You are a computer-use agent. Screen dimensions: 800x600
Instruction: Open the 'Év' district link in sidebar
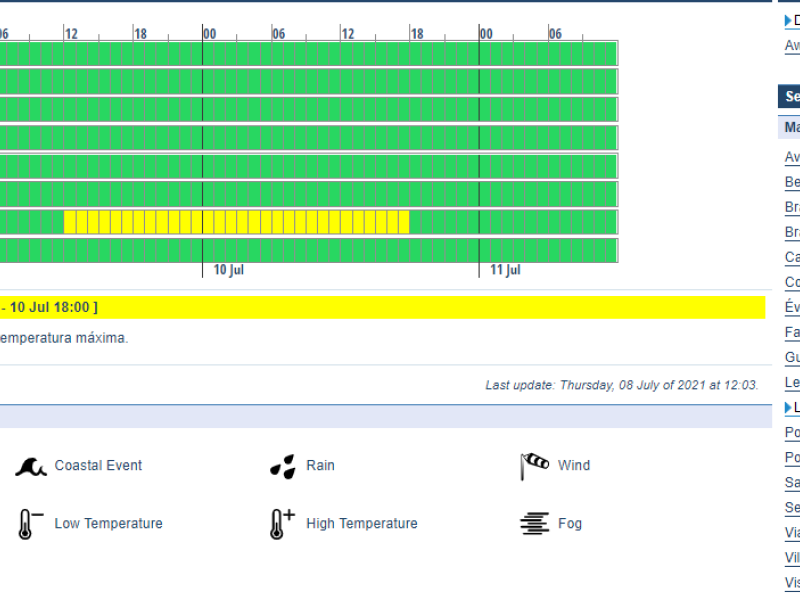792,307
